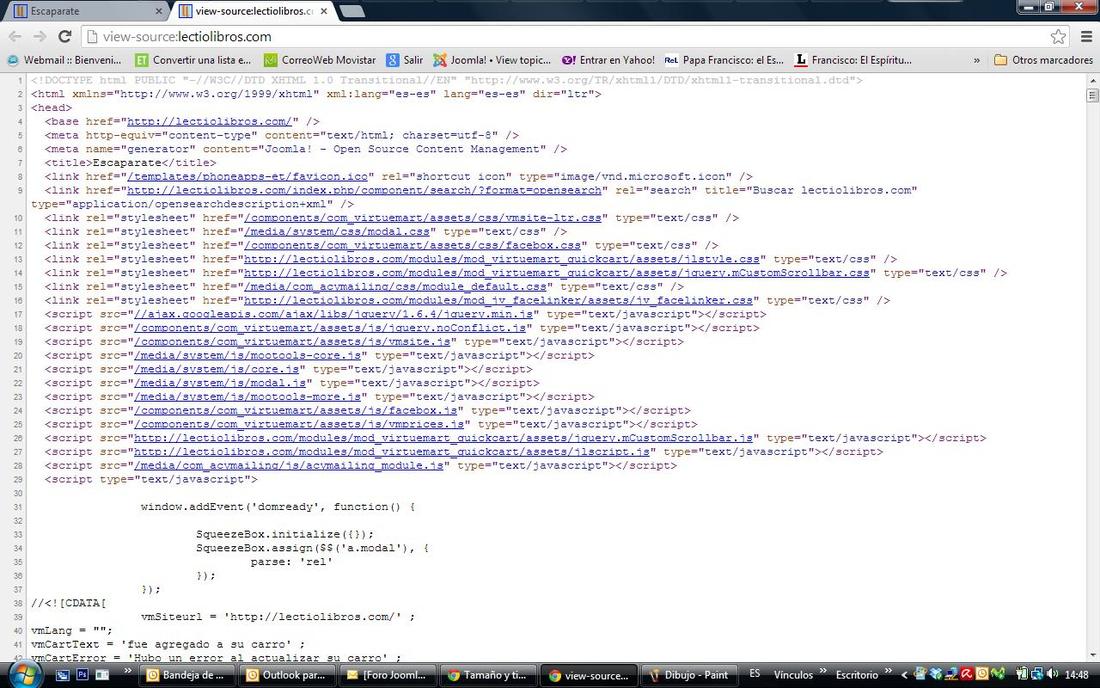
Task: Switch to the Outlook par... taskbar window
Action: click(288, 675)
